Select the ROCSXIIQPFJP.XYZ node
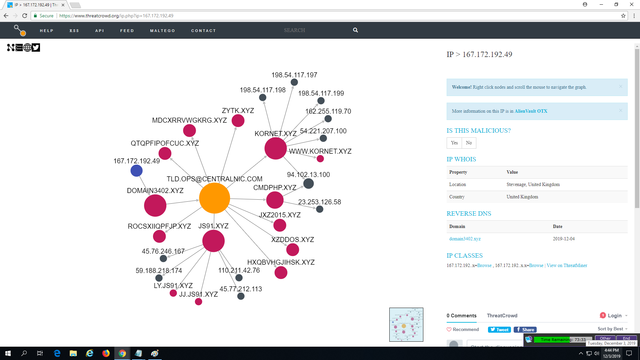Image resolution: width=640 pixels, height=360 pixels. point(159,236)
